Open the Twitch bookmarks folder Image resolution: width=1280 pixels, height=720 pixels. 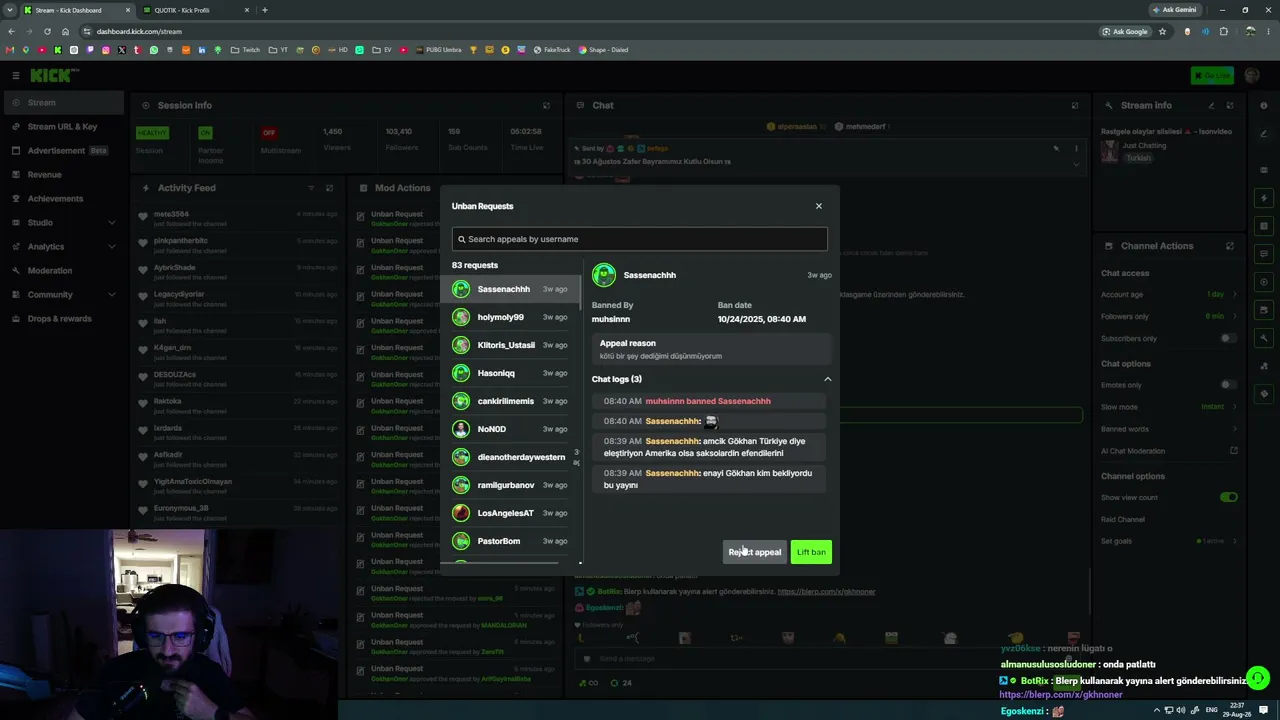click(245, 50)
